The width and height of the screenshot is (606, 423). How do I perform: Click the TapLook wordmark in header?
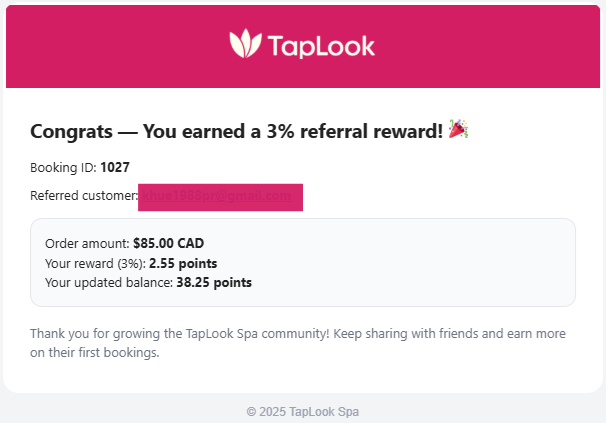(x=321, y=45)
